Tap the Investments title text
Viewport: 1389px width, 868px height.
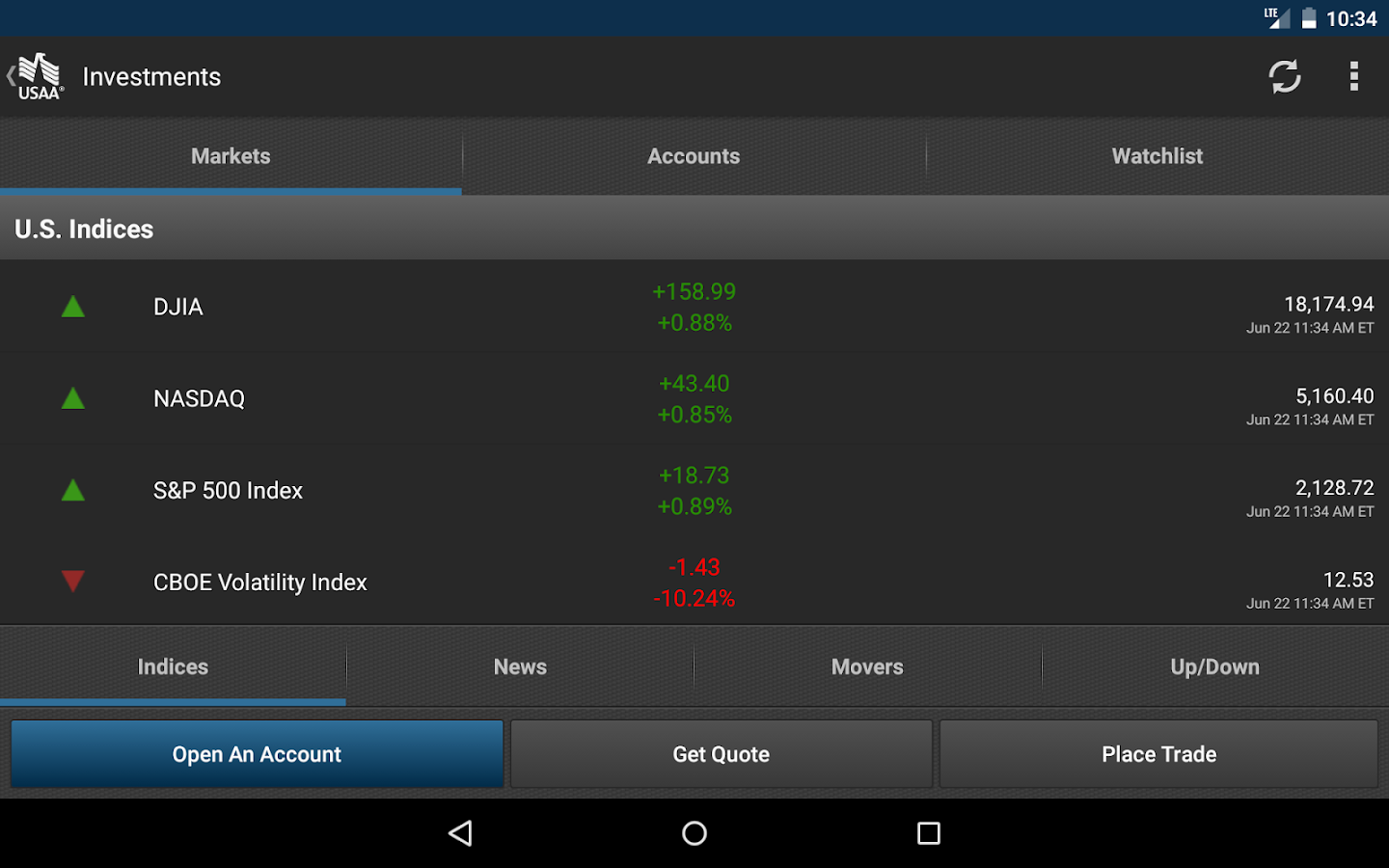tap(151, 76)
